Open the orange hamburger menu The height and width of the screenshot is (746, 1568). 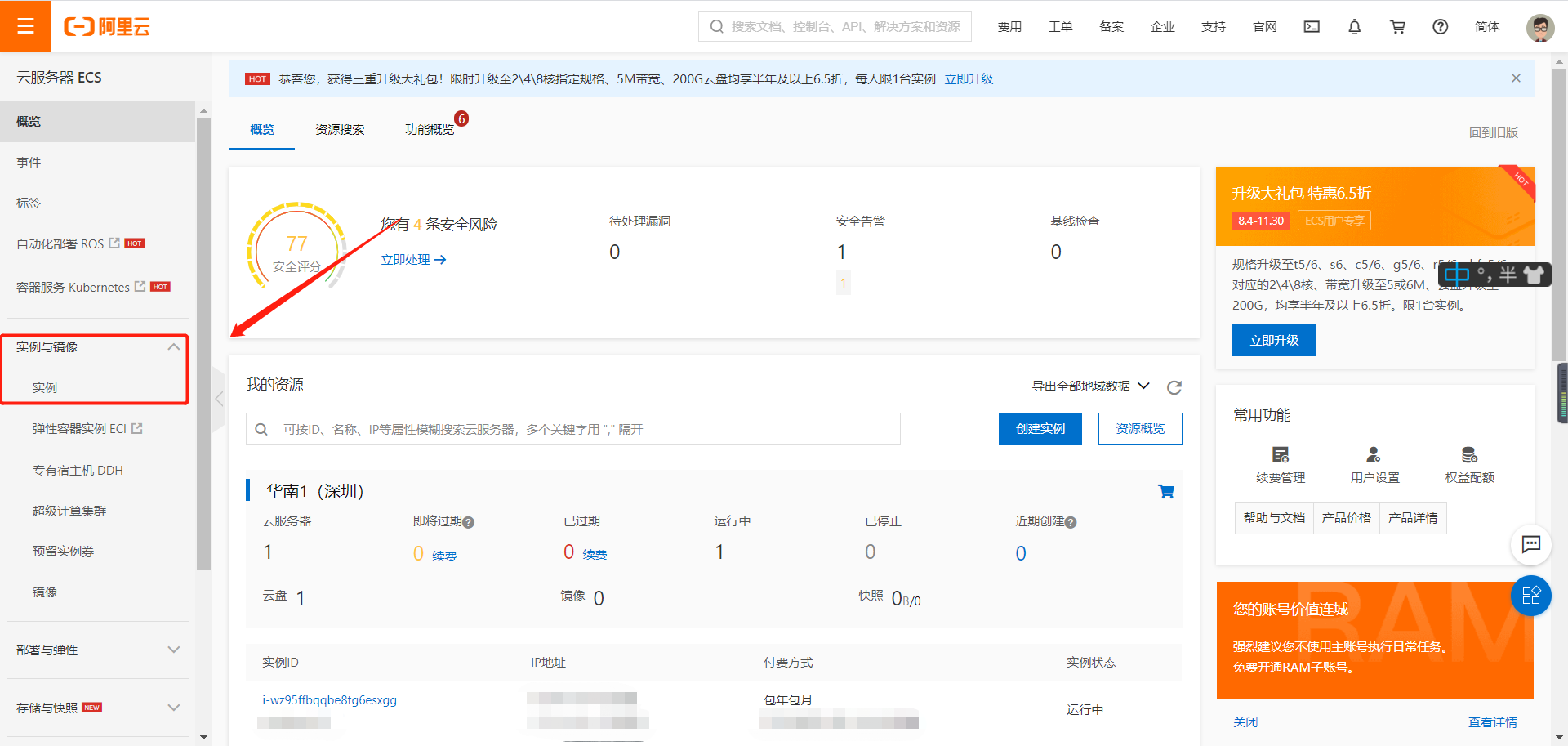click(25, 26)
